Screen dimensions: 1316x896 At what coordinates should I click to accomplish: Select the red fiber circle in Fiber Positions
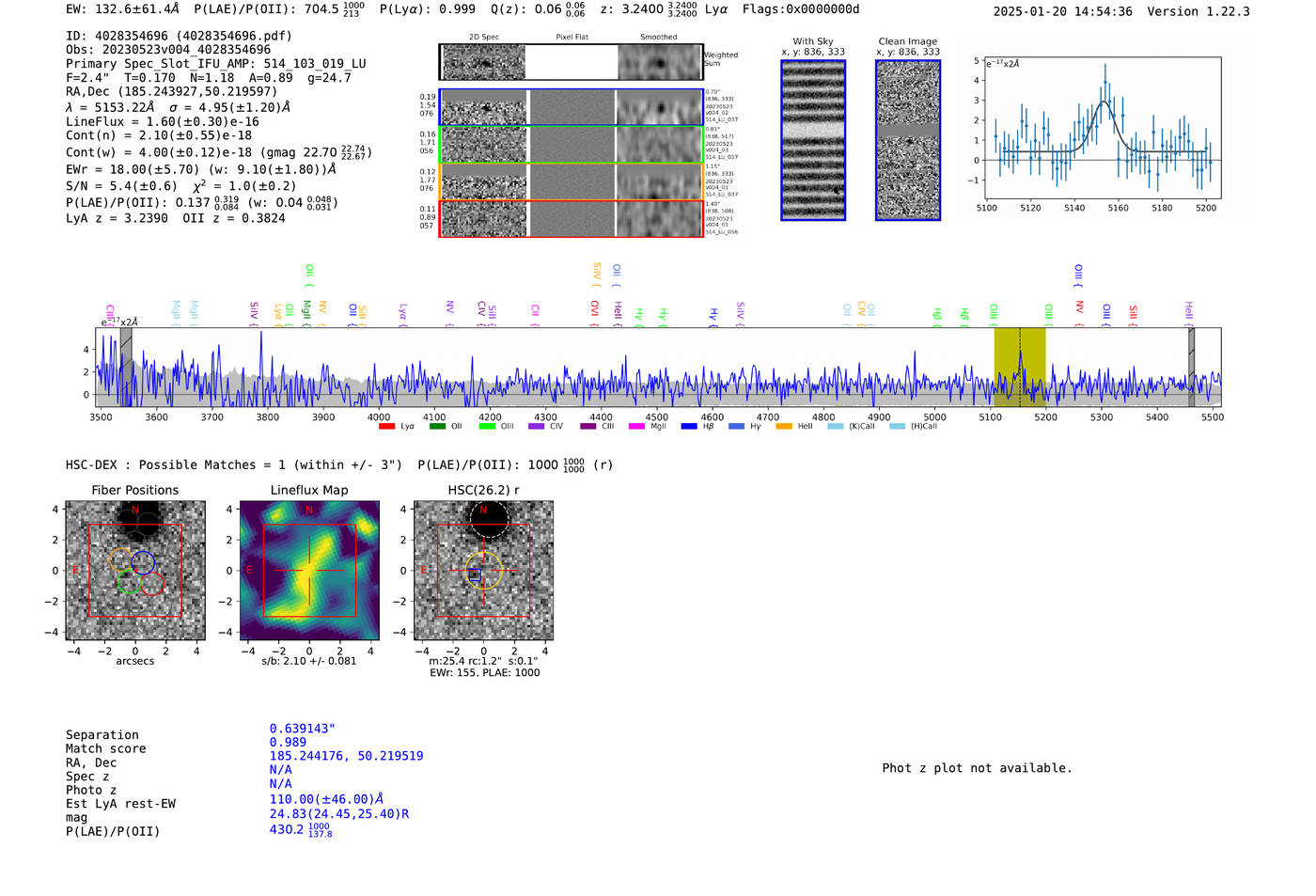(x=152, y=584)
